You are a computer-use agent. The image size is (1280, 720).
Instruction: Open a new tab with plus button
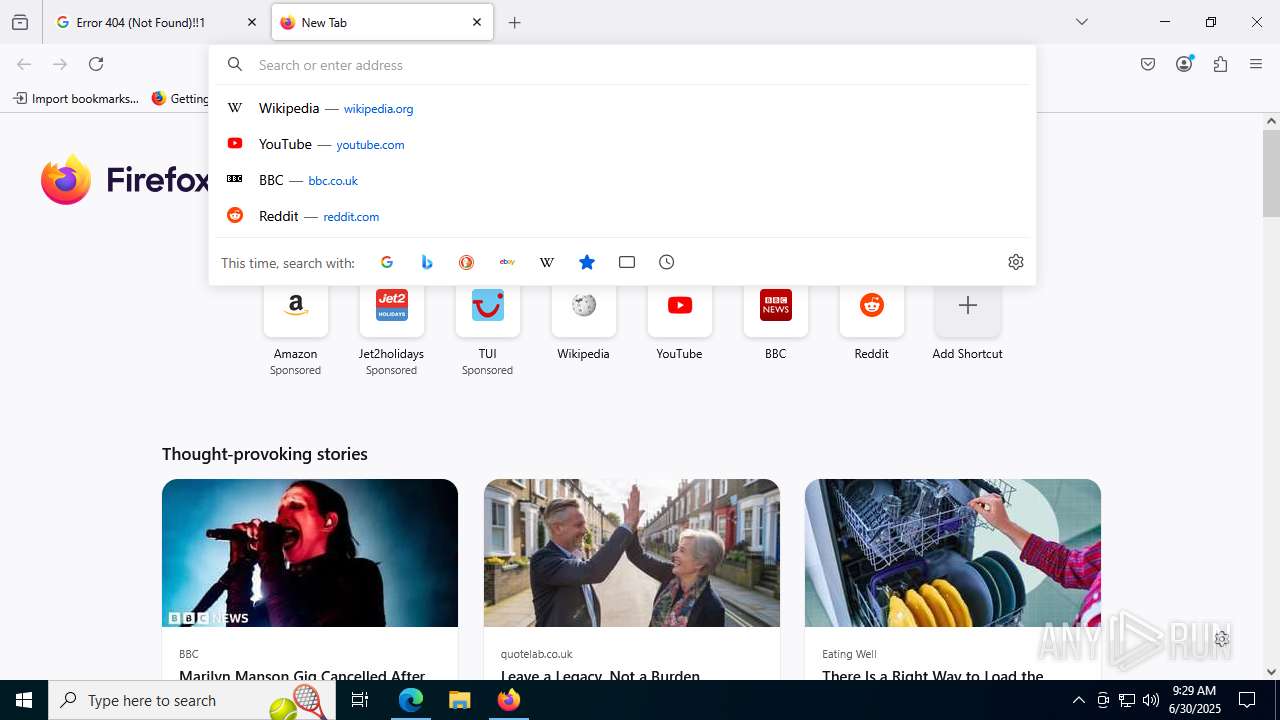pyautogui.click(x=514, y=22)
